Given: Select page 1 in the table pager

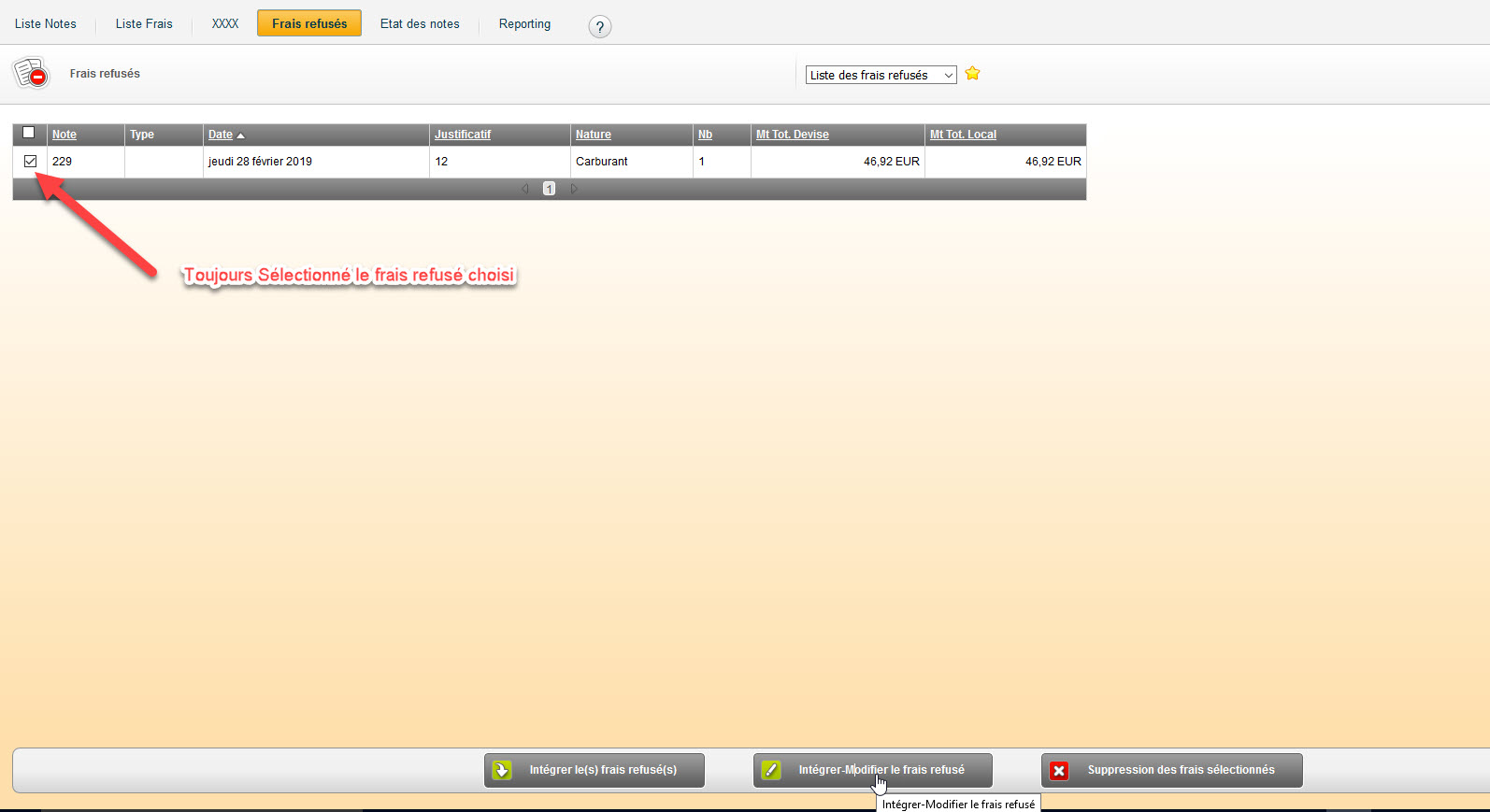Looking at the screenshot, I should coord(549,189).
